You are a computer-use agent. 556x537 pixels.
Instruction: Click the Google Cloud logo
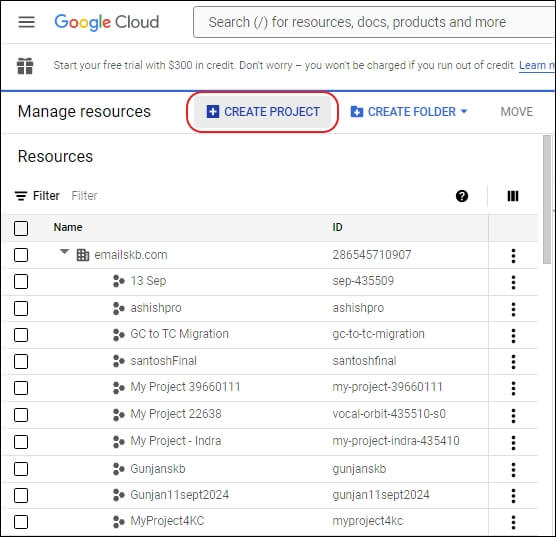click(107, 22)
